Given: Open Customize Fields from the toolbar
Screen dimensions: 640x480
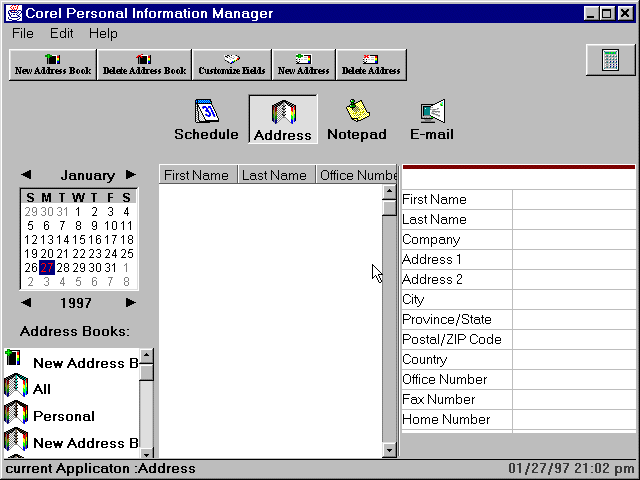Looking at the screenshot, I should [232, 65].
